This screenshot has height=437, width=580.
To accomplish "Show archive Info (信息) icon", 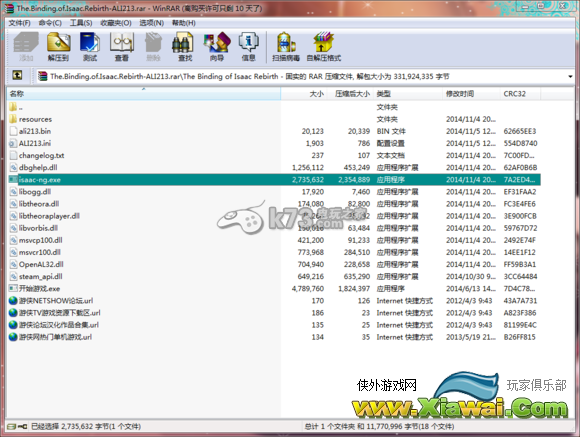I will (x=248, y=46).
